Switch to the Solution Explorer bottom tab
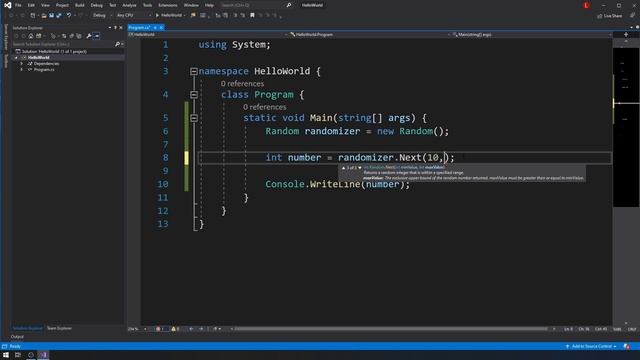Image resolution: width=640 pixels, height=360 pixels. tap(27, 328)
